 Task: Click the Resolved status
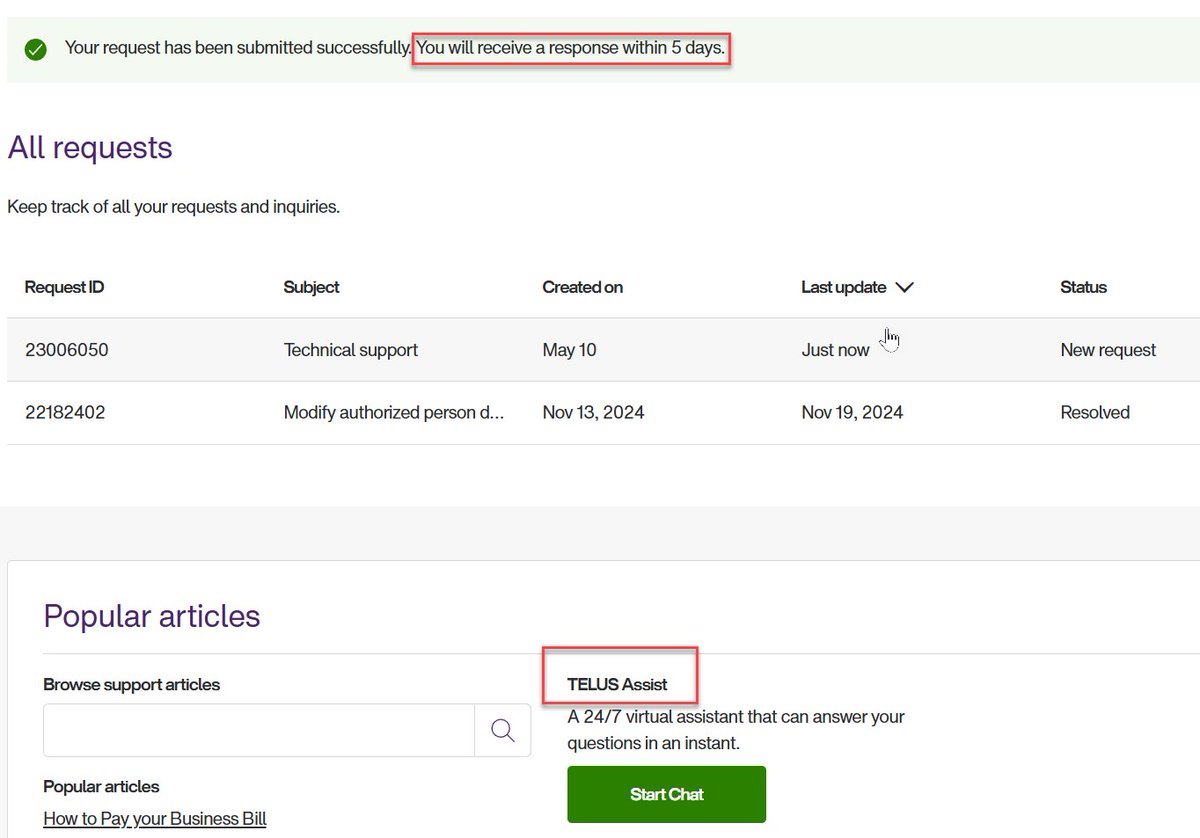click(1095, 412)
